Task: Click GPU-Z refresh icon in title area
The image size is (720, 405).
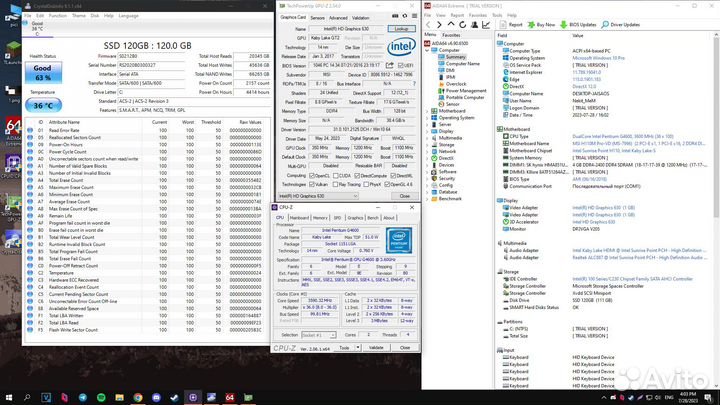Action: tap(405, 16)
